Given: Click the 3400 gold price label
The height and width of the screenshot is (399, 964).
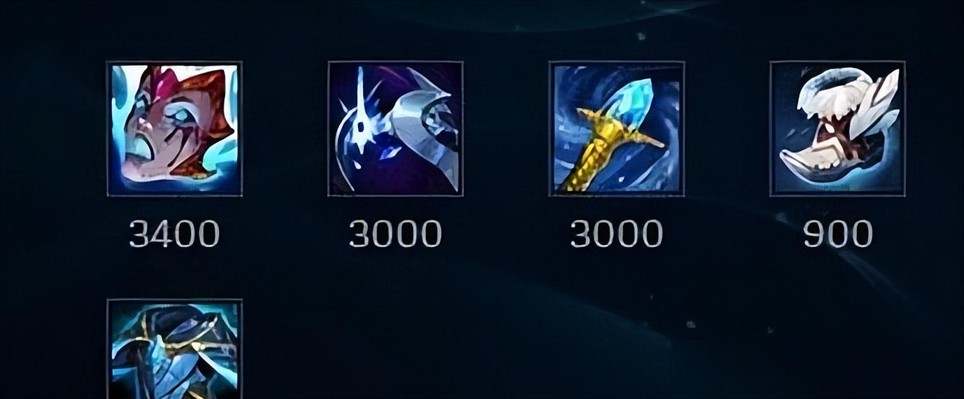Looking at the screenshot, I should (x=174, y=234).
